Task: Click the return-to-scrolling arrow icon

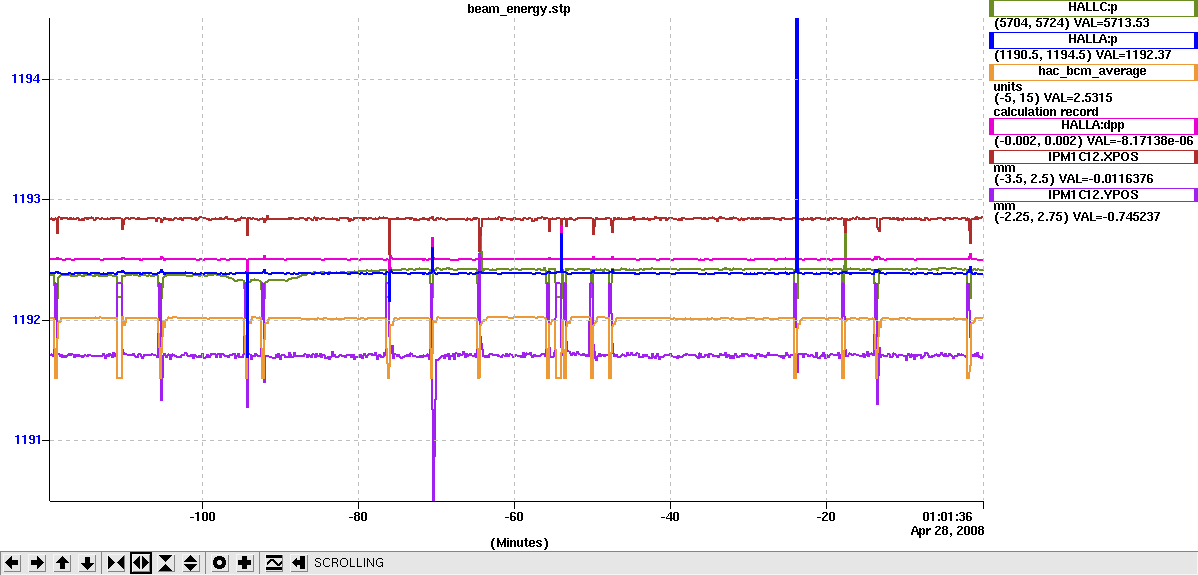Action: click(x=299, y=564)
